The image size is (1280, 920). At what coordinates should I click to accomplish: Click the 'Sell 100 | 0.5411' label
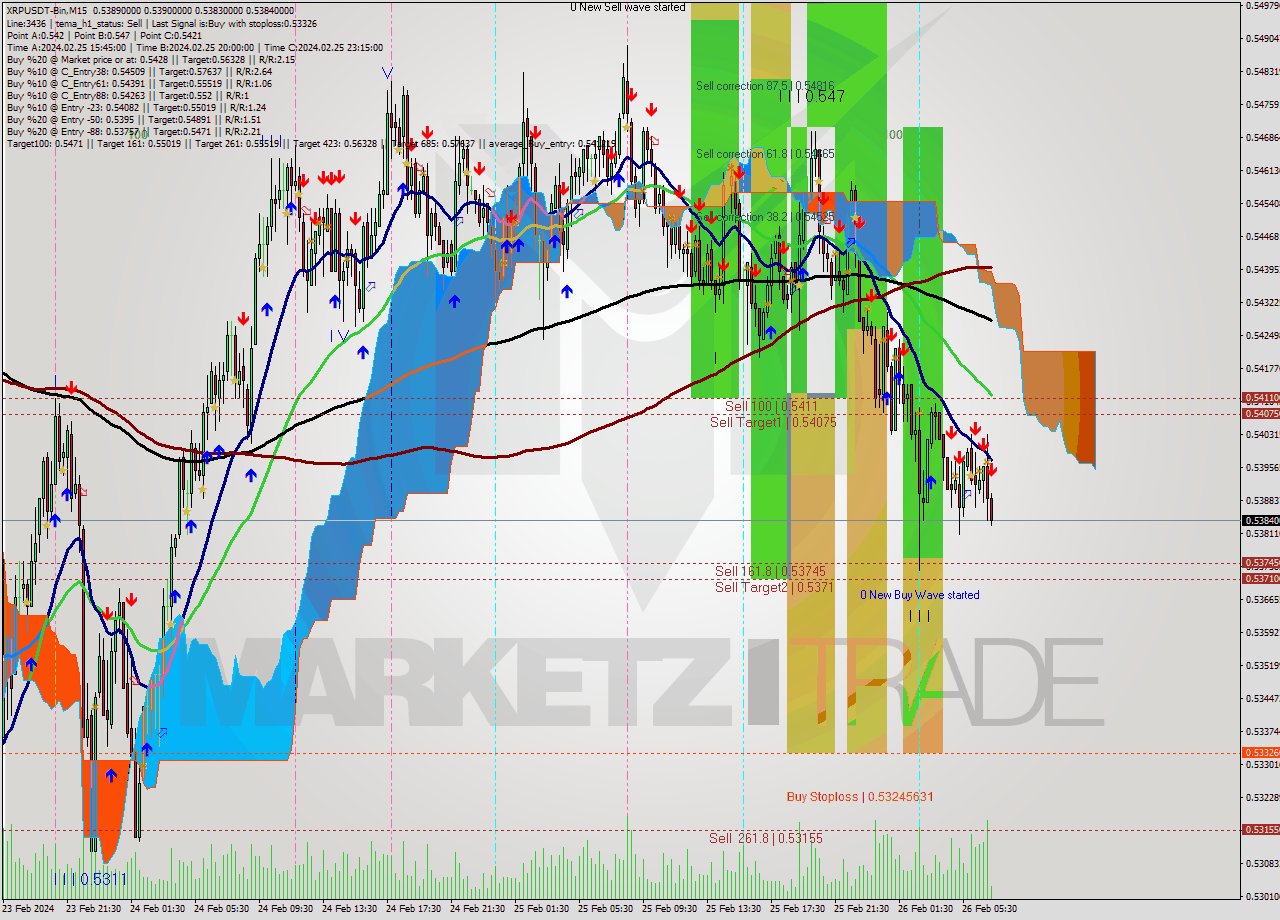[x=771, y=406]
